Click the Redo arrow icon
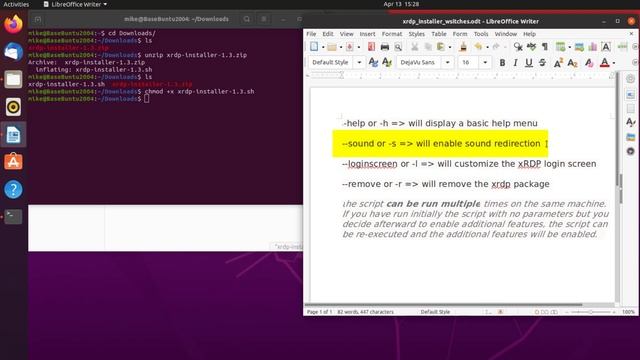This screenshot has width=640, height=360. pos(496,47)
